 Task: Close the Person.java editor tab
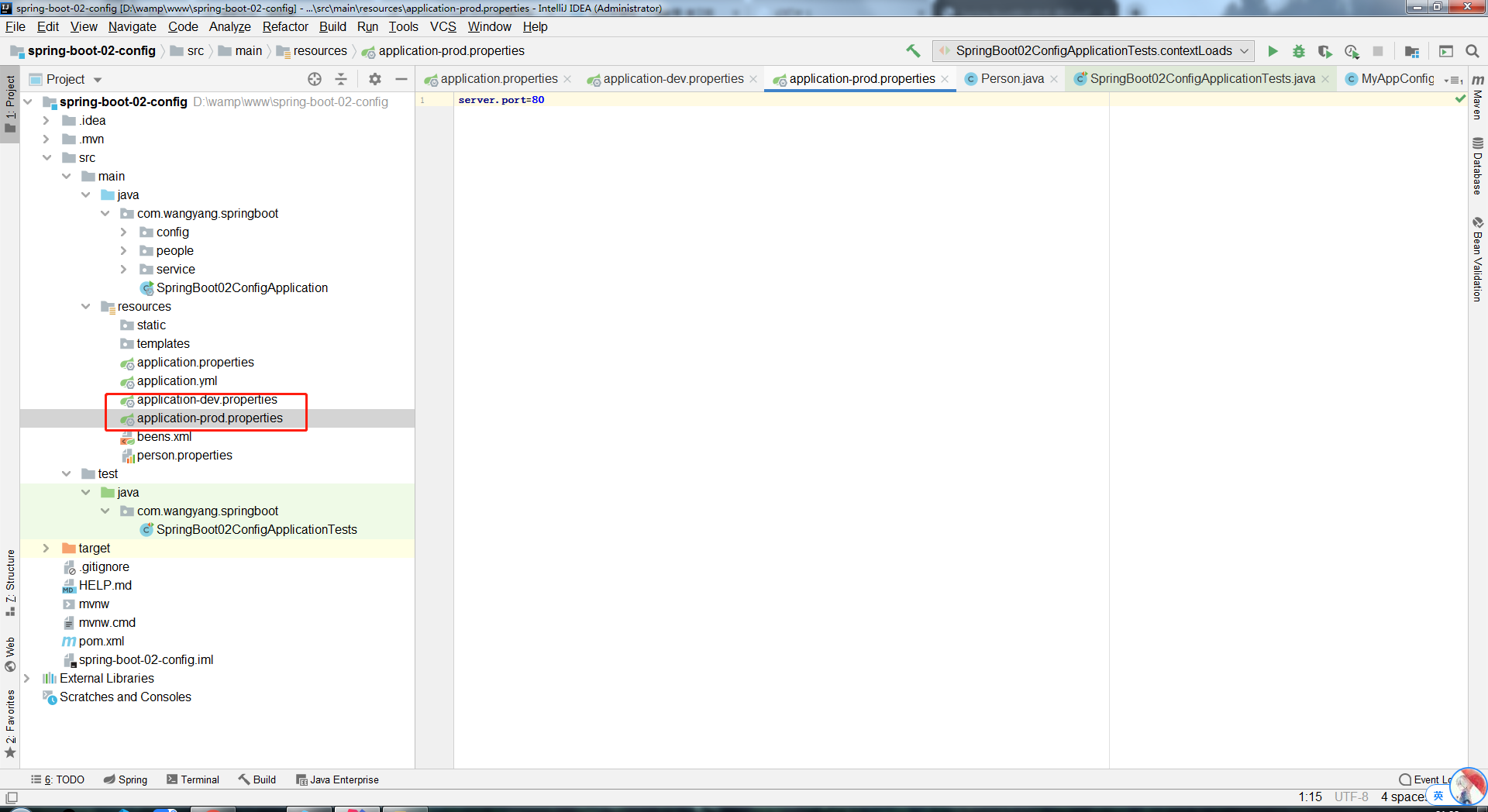click(1054, 79)
